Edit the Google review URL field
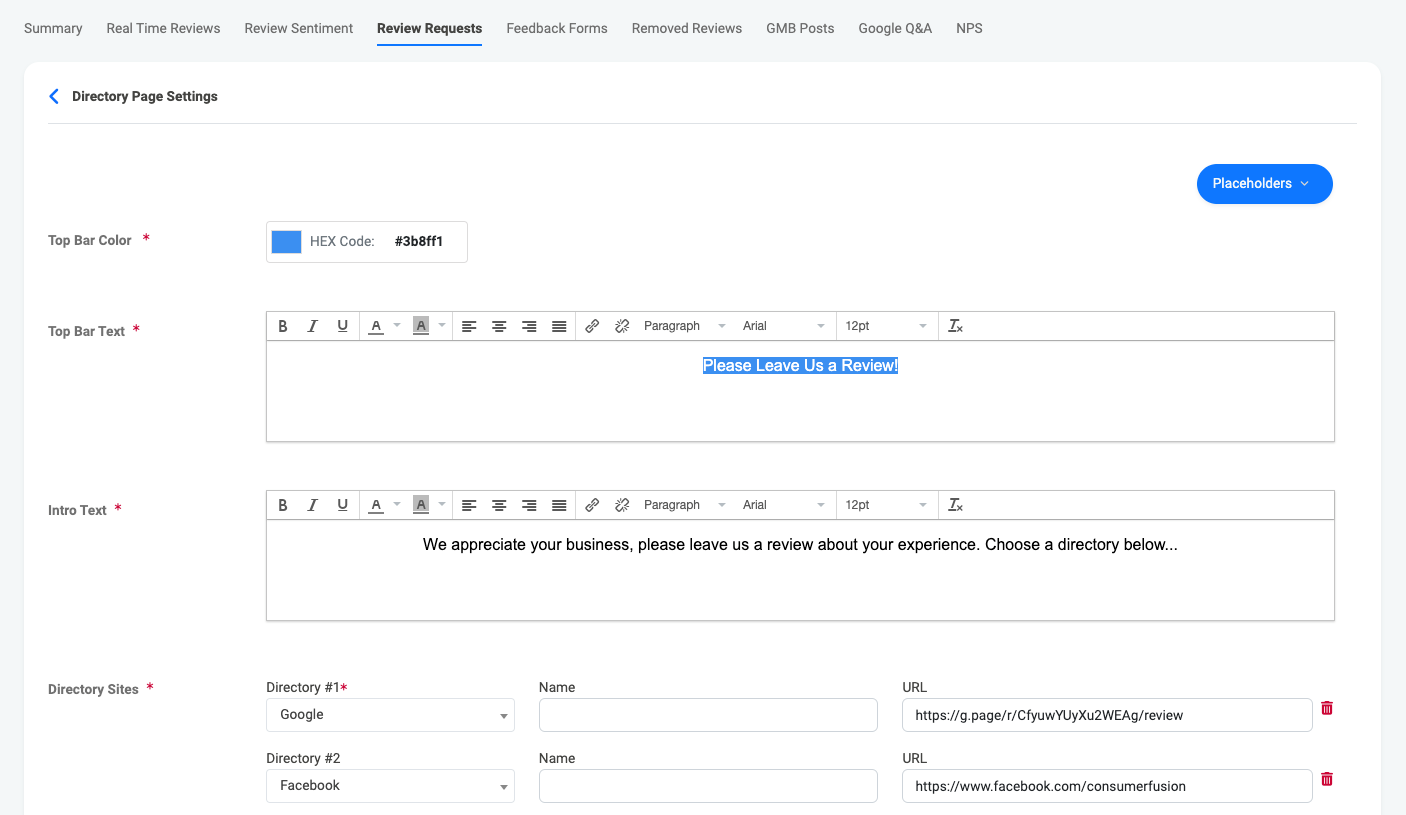The height and width of the screenshot is (815, 1406). [1107, 715]
